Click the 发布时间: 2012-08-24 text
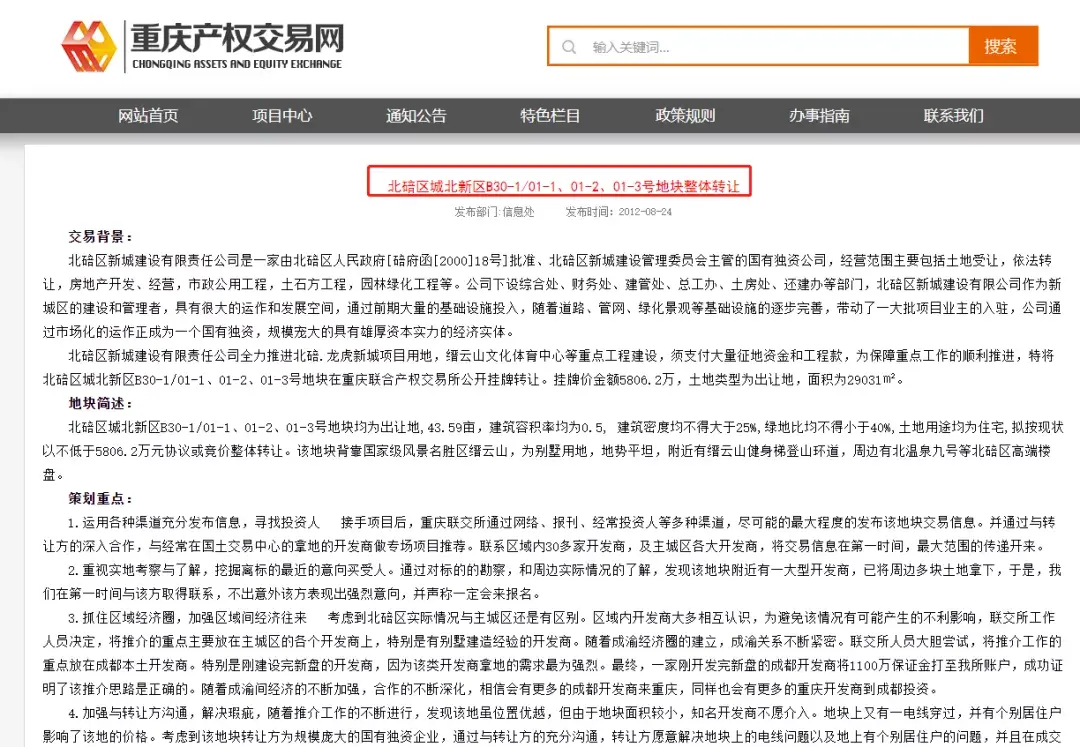Screen dimensions: 1080x747 (x=619, y=212)
